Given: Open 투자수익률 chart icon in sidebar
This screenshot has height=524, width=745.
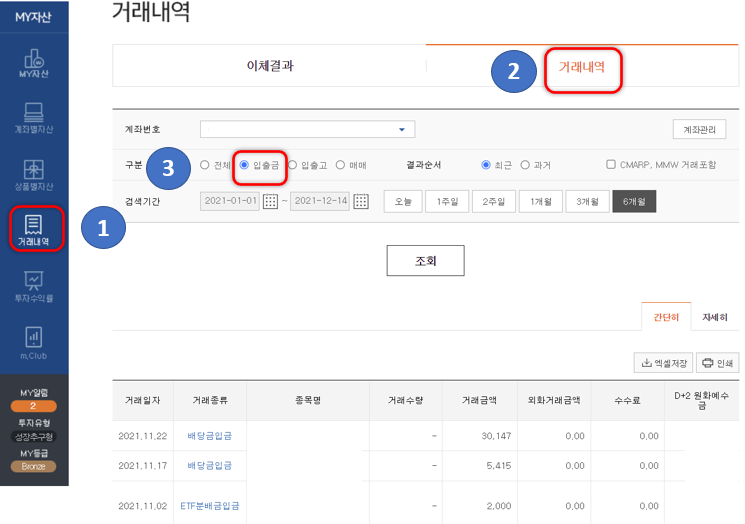Looking at the screenshot, I should (x=34, y=286).
